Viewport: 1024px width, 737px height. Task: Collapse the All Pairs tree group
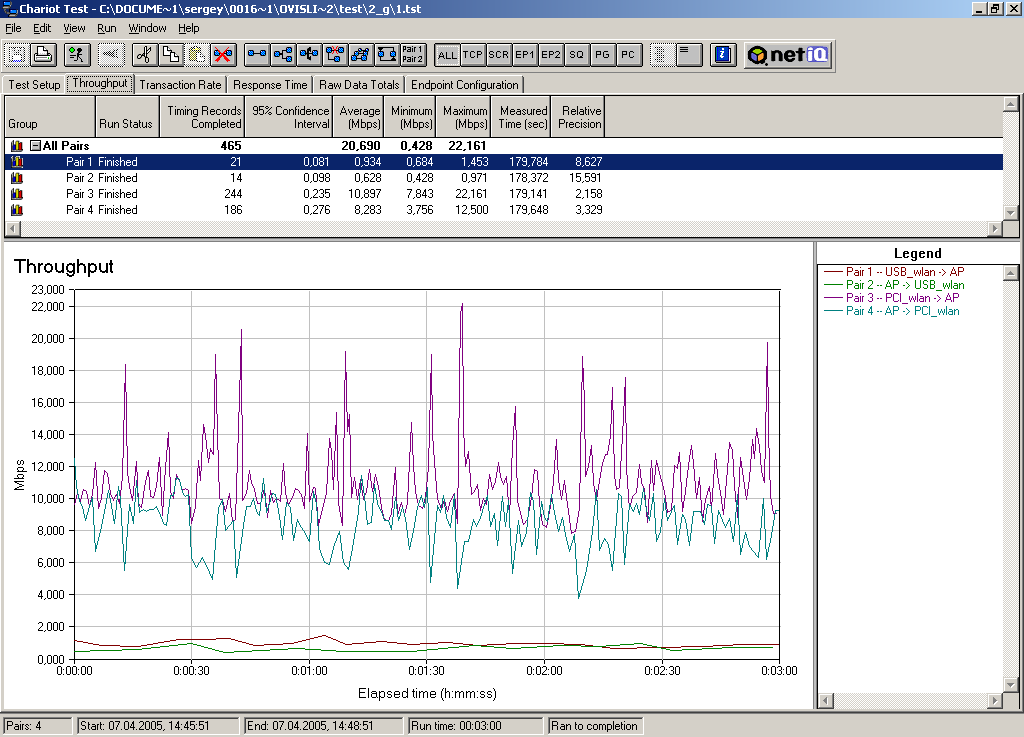pos(36,146)
